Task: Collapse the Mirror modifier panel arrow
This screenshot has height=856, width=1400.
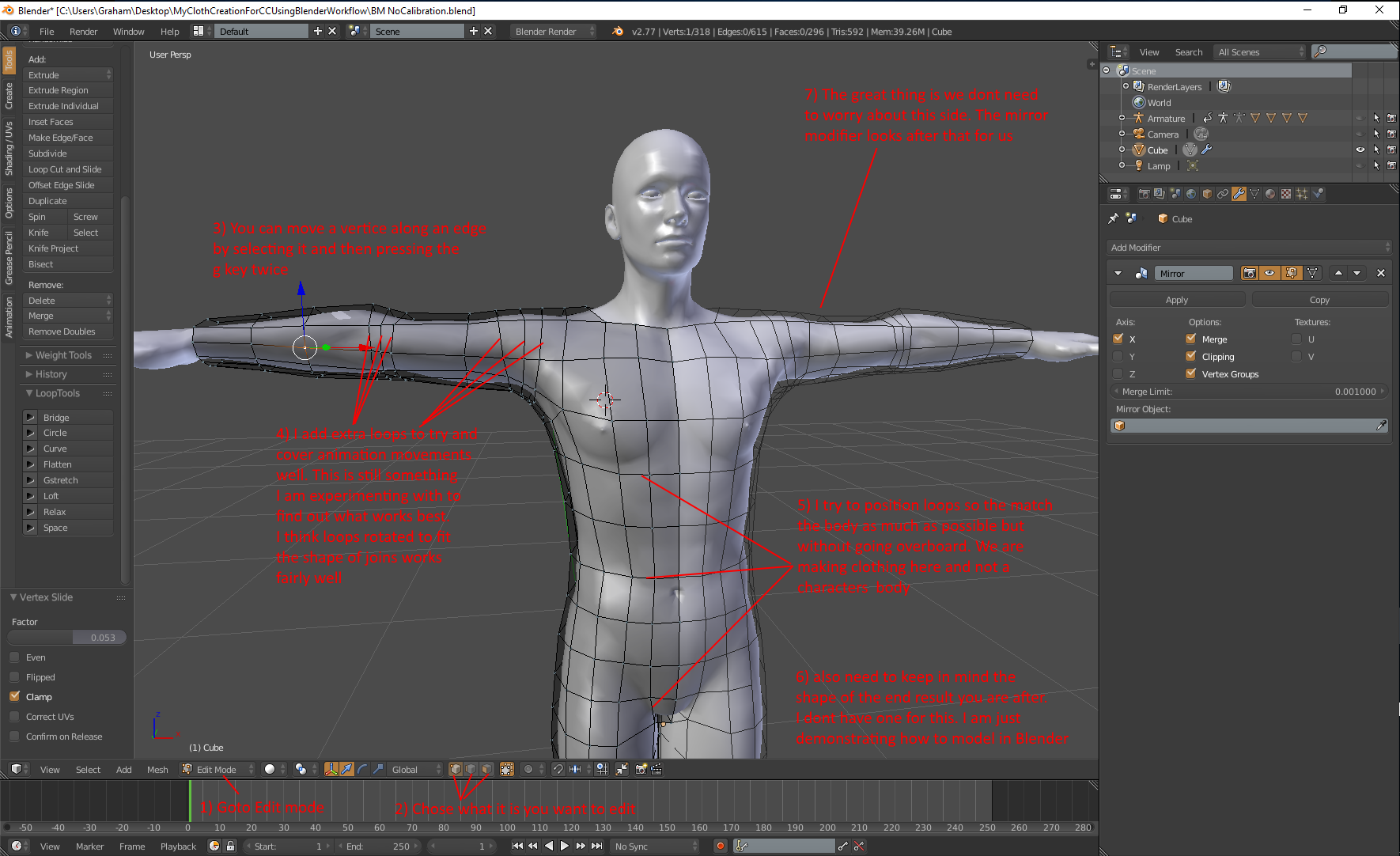Action: click(x=1118, y=273)
